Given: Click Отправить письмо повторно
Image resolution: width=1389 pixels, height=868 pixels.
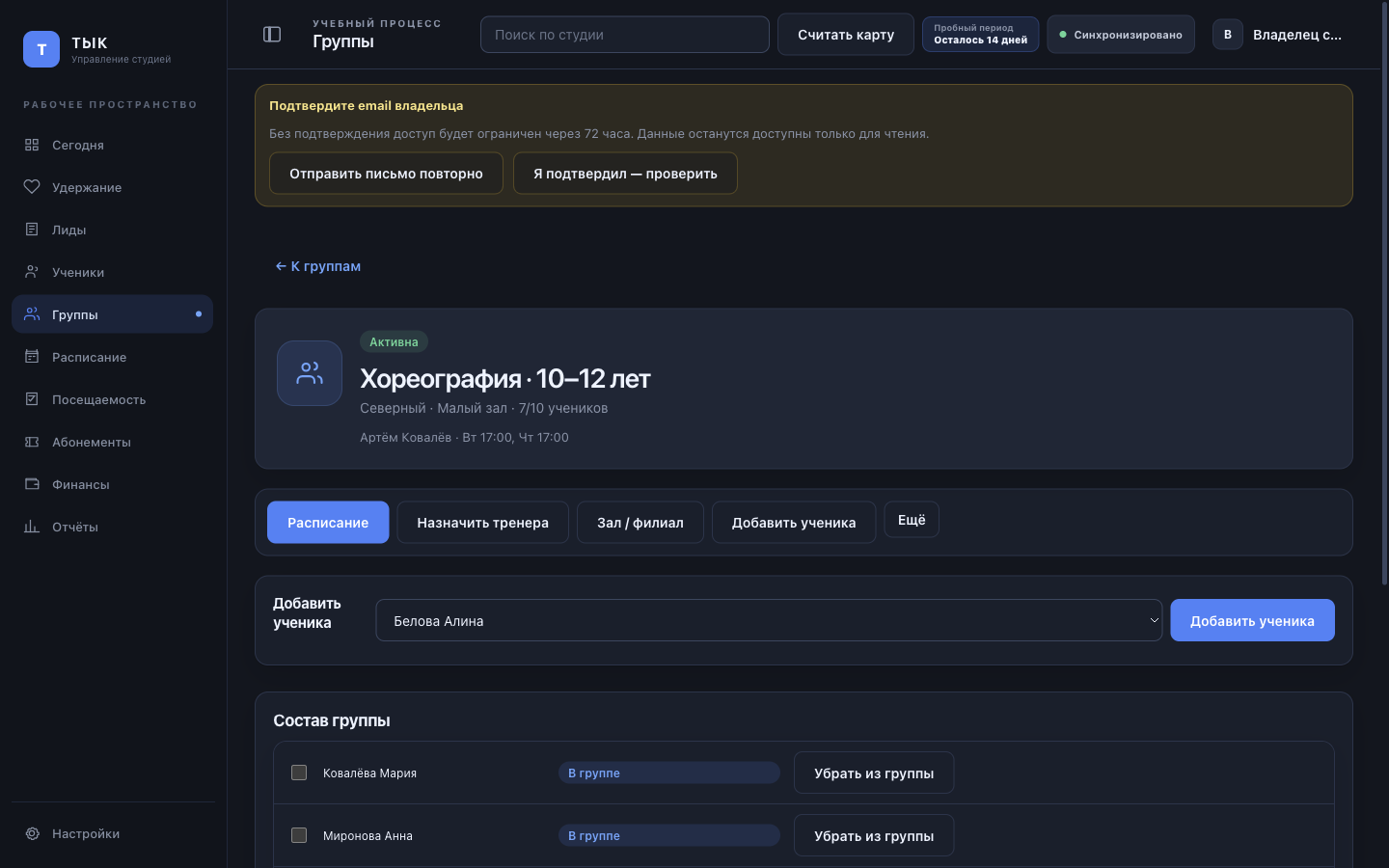Looking at the screenshot, I should (386, 174).
